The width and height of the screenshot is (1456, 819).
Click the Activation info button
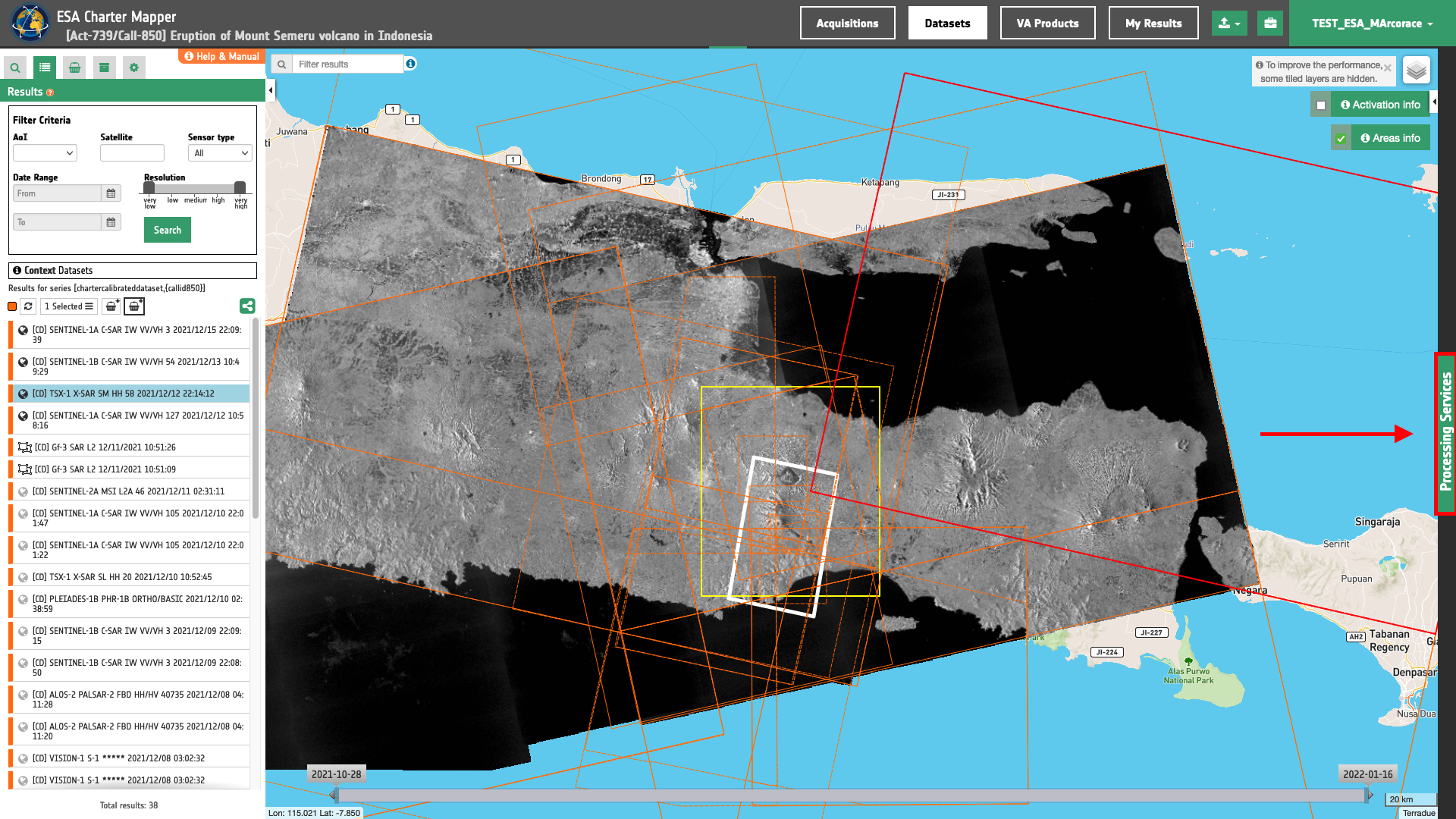1379,105
